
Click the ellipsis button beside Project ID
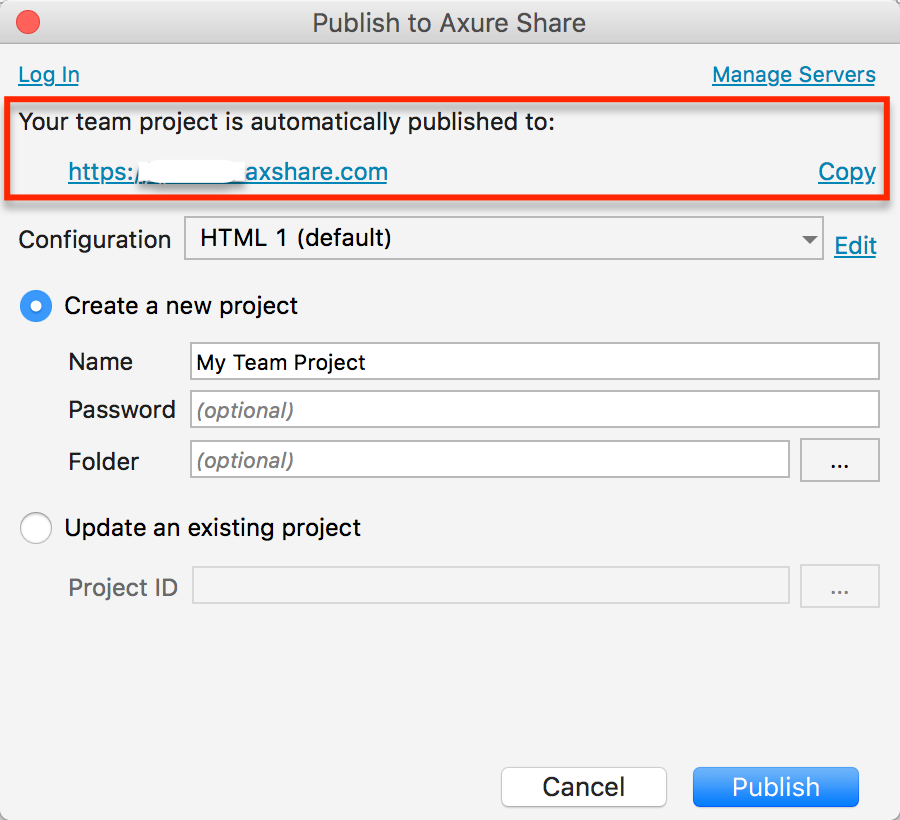839,587
